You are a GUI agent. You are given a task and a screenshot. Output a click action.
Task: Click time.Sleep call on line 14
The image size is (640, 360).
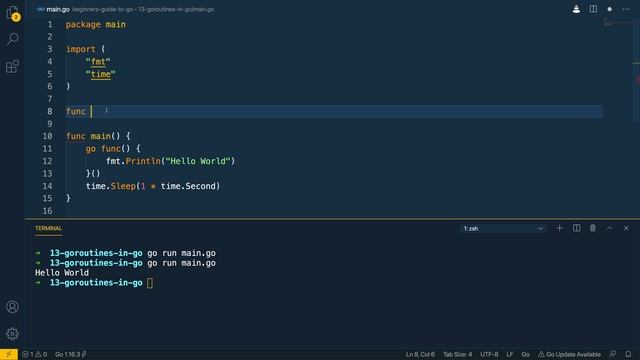tap(153, 186)
